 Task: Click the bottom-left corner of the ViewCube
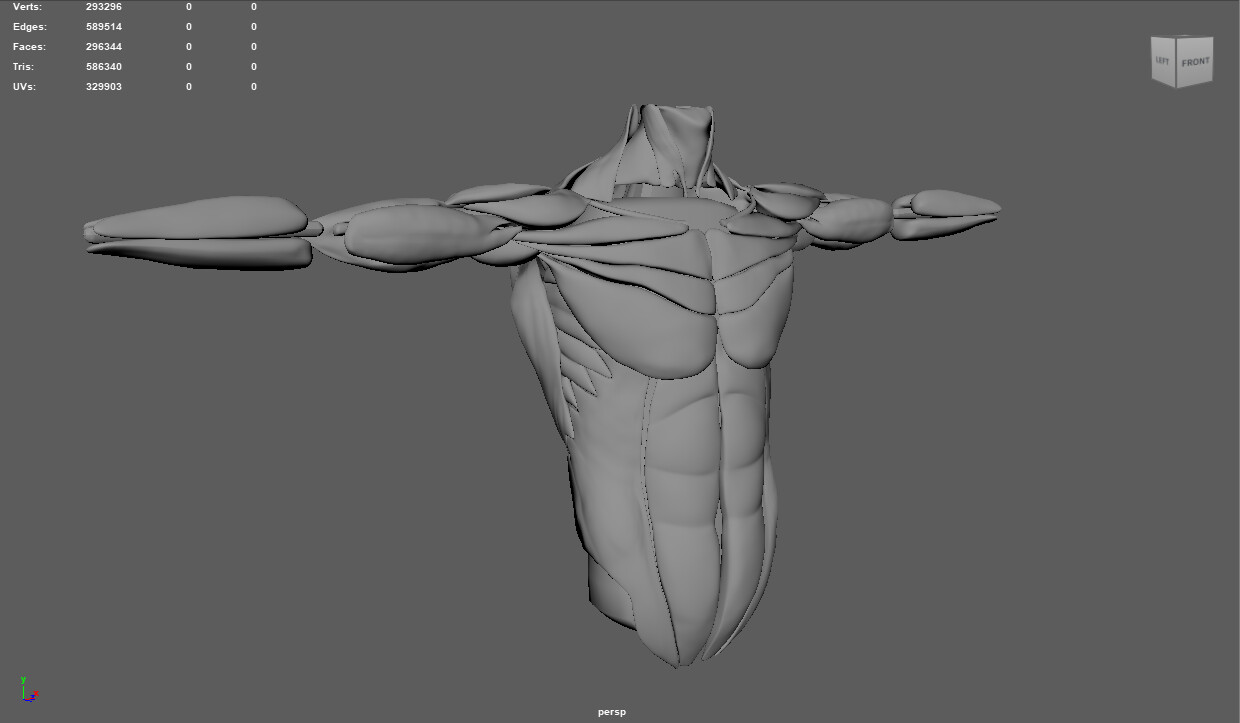point(1152,85)
